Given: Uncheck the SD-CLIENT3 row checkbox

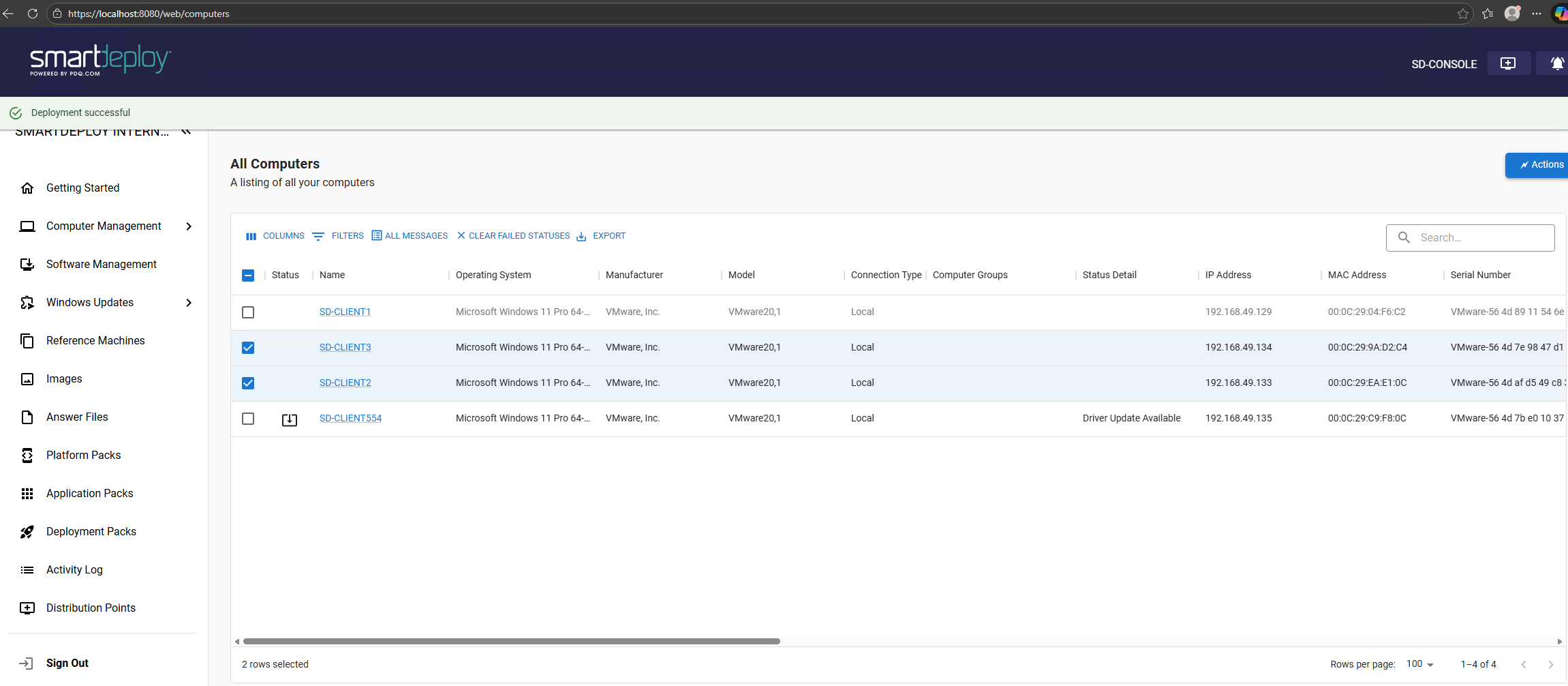Looking at the screenshot, I should click(x=248, y=348).
